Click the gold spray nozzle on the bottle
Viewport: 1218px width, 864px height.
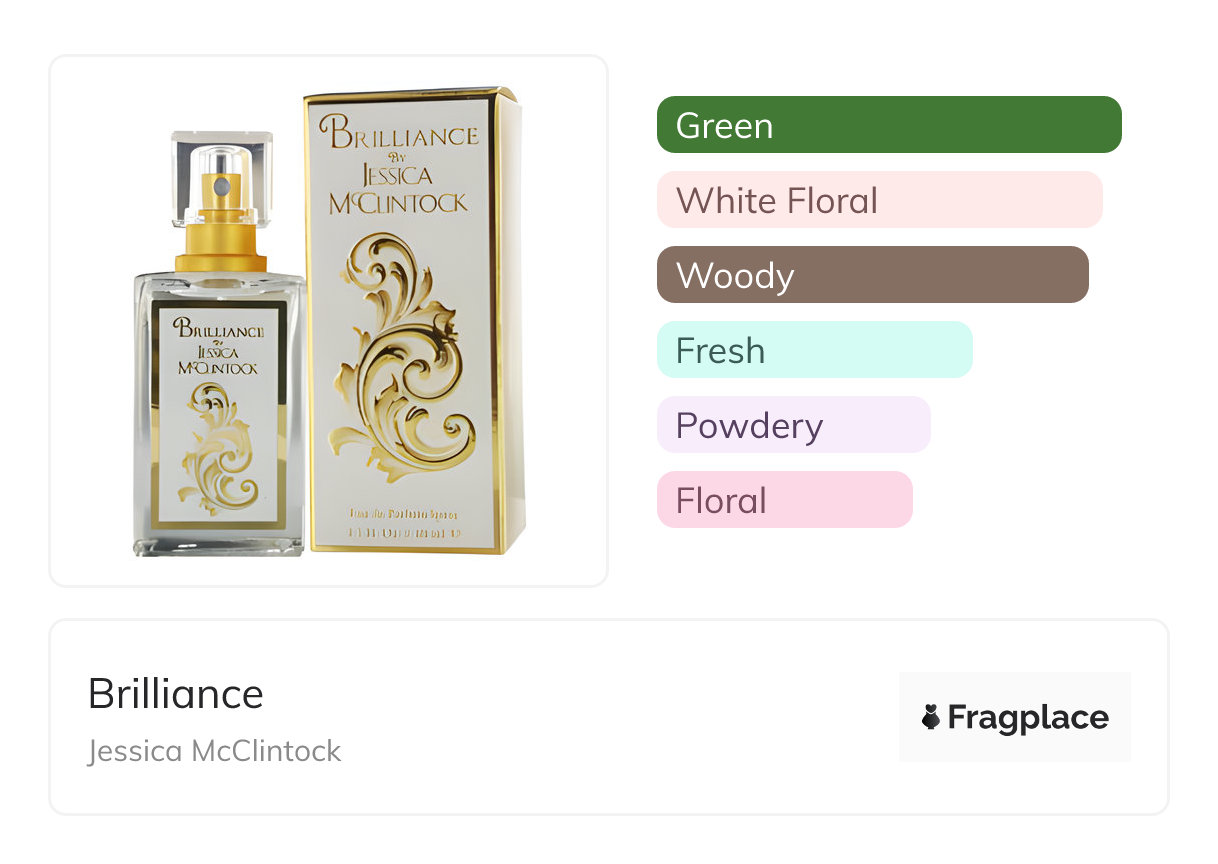click(x=221, y=220)
